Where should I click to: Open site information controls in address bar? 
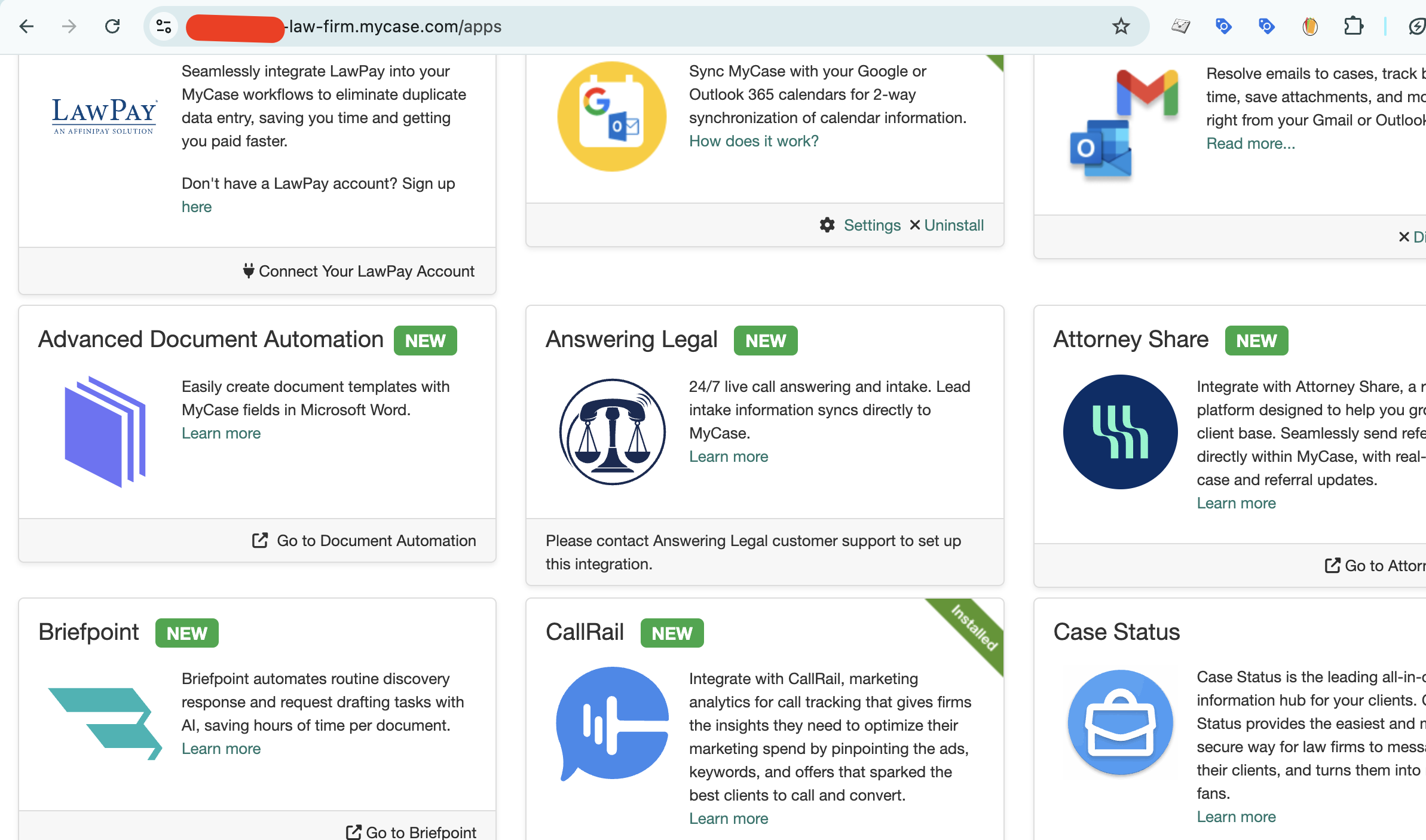pos(164,26)
